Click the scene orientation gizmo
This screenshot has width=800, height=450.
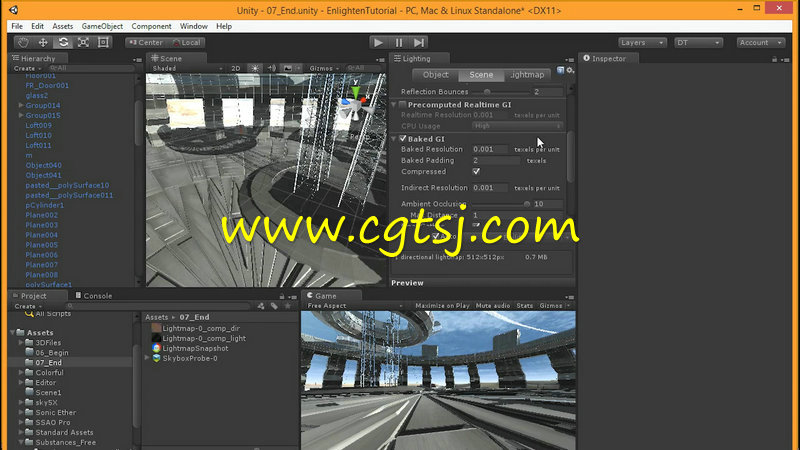355,102
